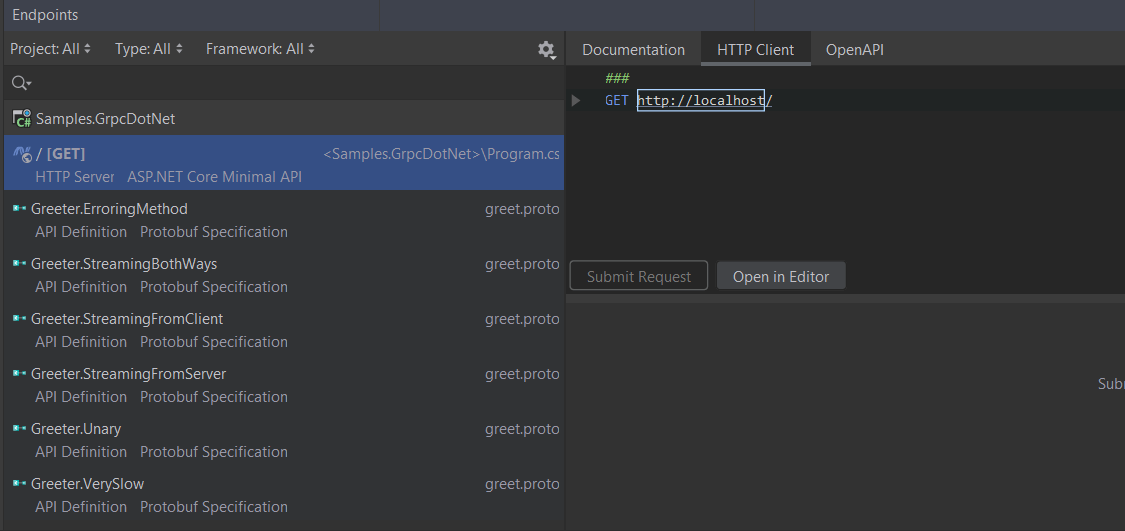Click the HTTP globe icon of the / [GET] endpoint
Screen dimensions: 1125x531
[22, 154]
